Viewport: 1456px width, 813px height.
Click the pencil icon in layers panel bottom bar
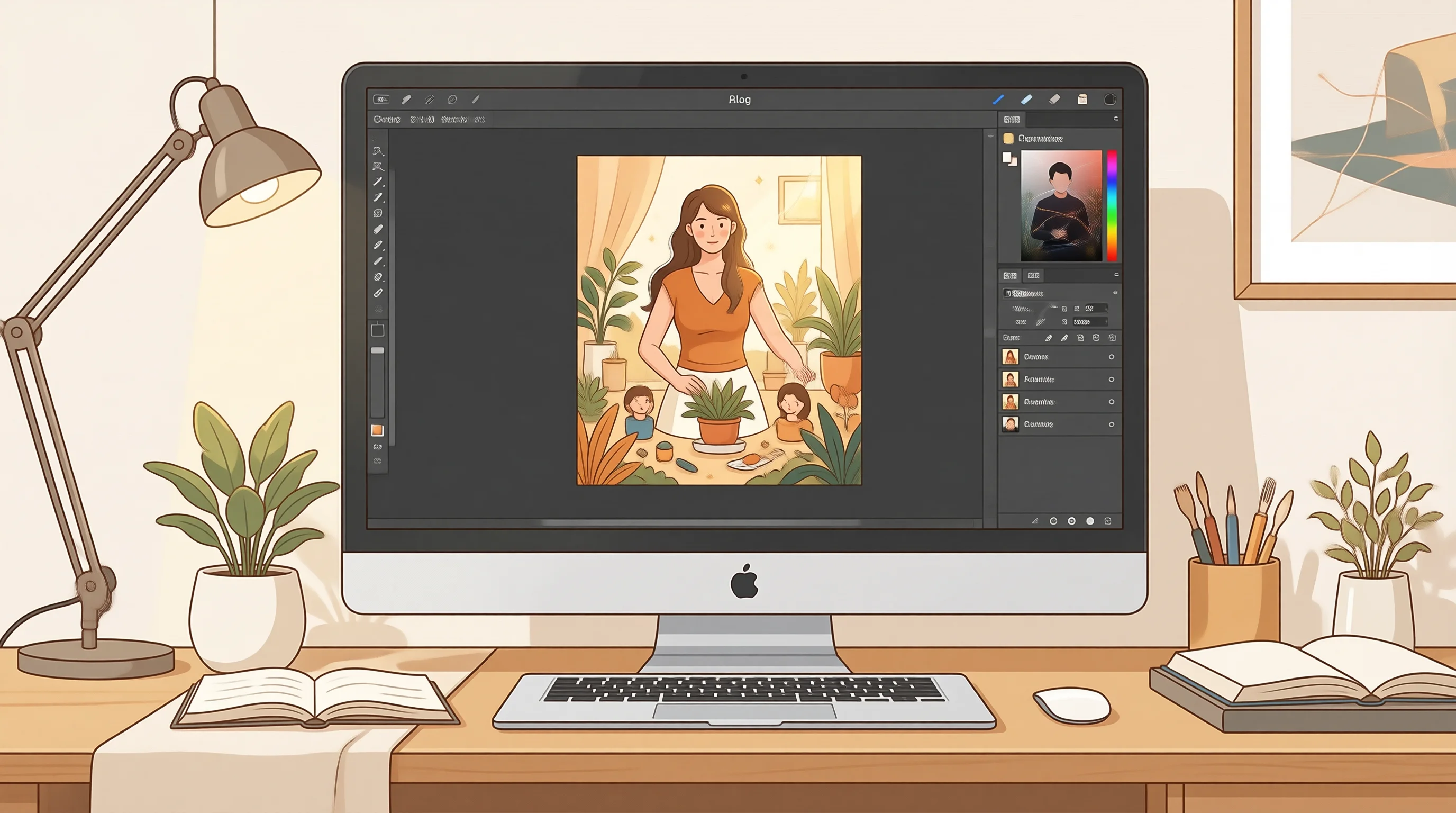[1035, 521]
